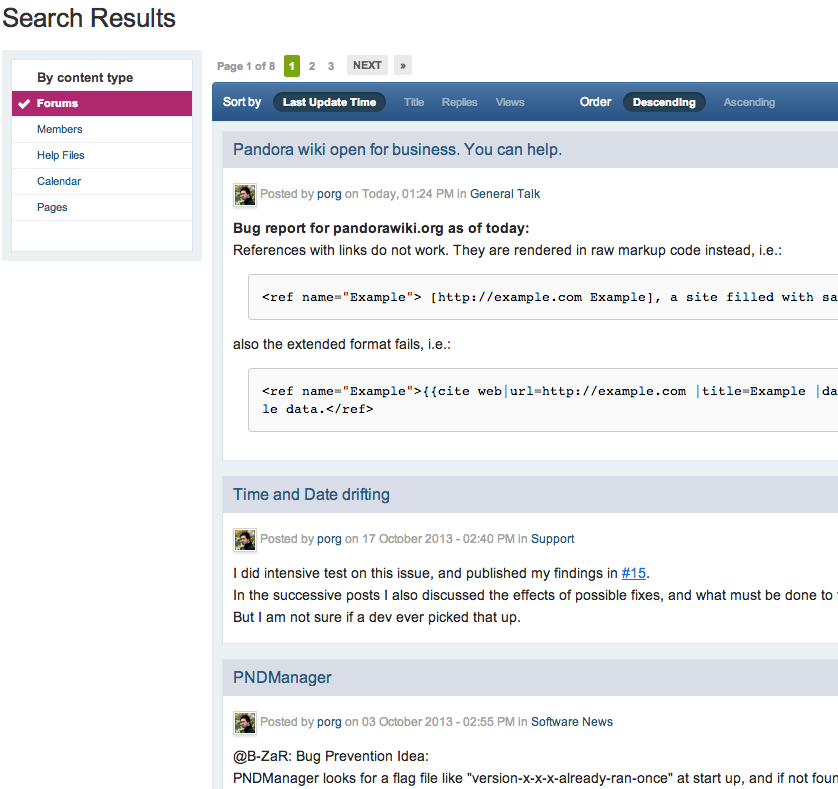
Task: Click porg's avatar in Pandora wiki post
Action: point(245,195)
